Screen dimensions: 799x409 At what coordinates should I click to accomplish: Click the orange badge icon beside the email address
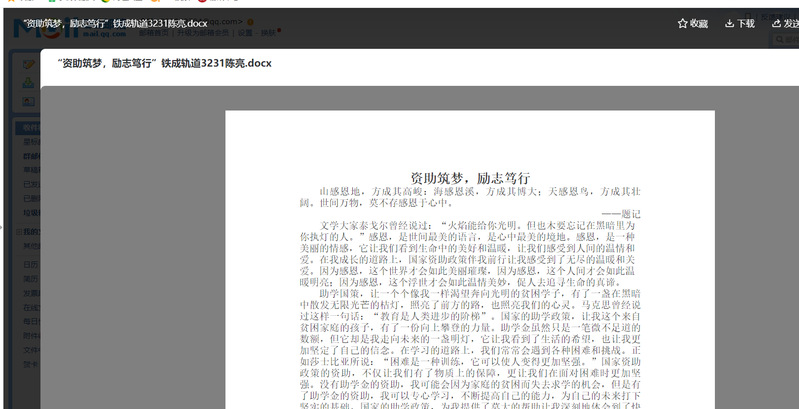pyautogui.click(x=250, y=21)
